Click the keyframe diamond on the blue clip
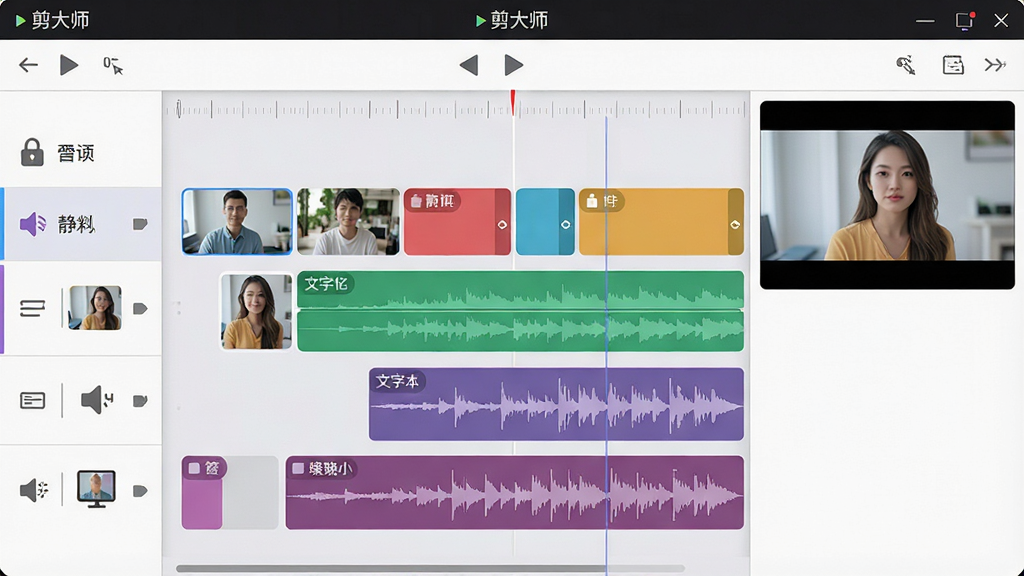The height and width of the screenshot is (576, 1024). coord(566,225)
